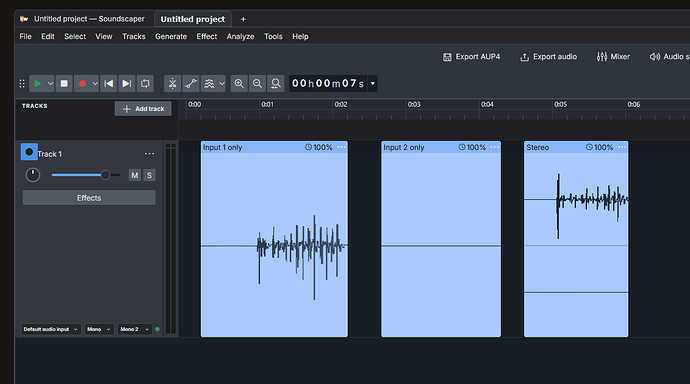Open Input 2 only clip options menu
This screenshot has width=690, height=384.
[495, 147]
